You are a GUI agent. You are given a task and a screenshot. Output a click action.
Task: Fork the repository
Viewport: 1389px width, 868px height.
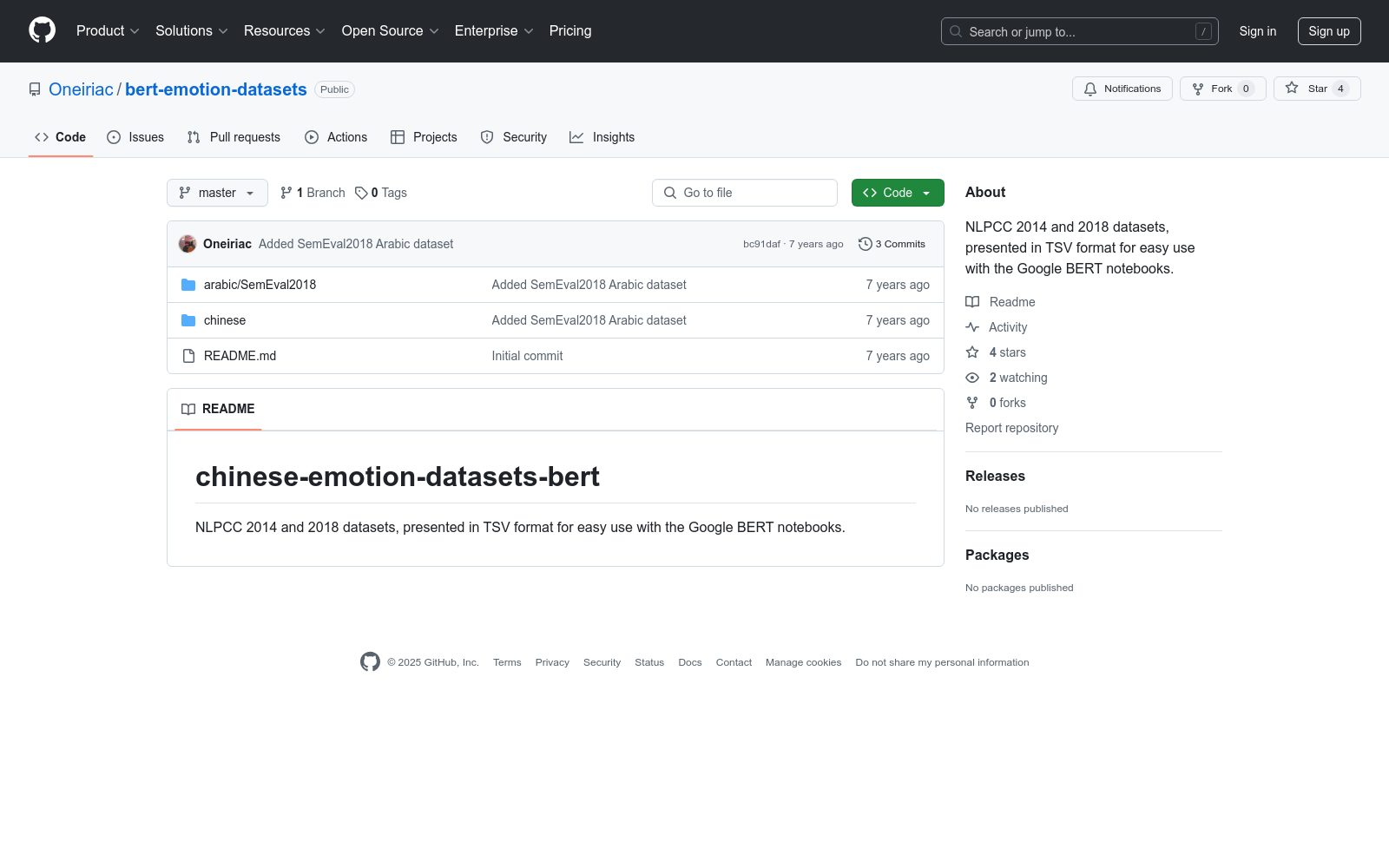[1222, 89]
